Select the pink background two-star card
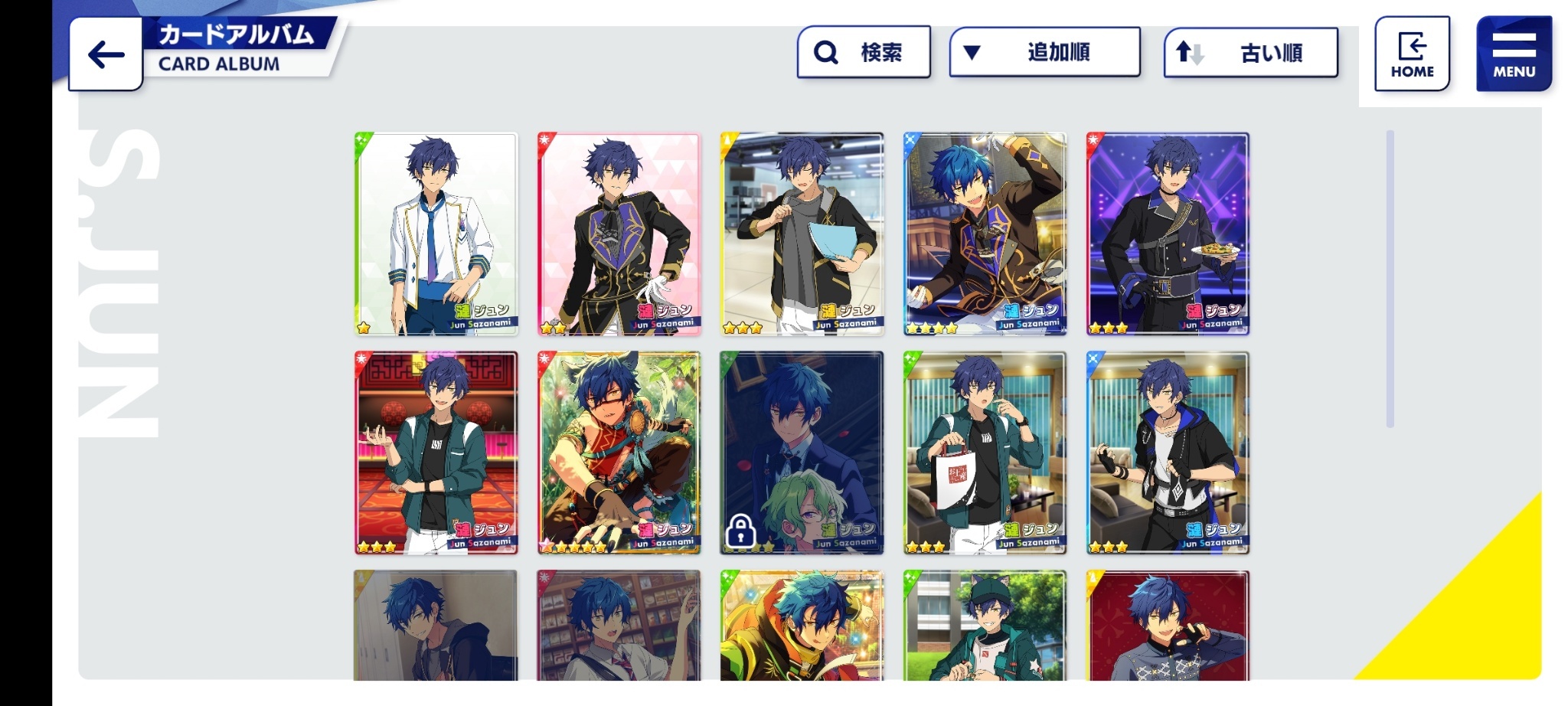Image resolution: width=1568 pixels, height=706 pixels. [x=619, y=234]
